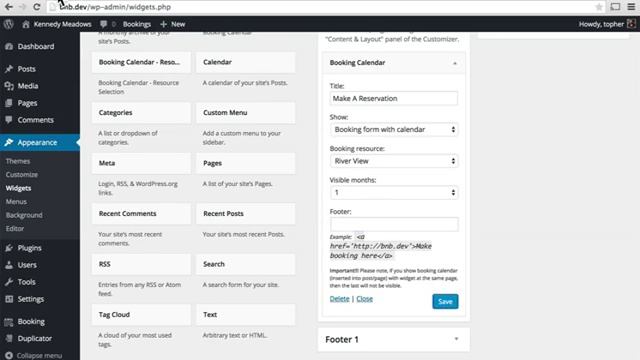The width and height of the screenshot is (640, 360).
Task: Expand the Meta available widget
Action: 141,163
